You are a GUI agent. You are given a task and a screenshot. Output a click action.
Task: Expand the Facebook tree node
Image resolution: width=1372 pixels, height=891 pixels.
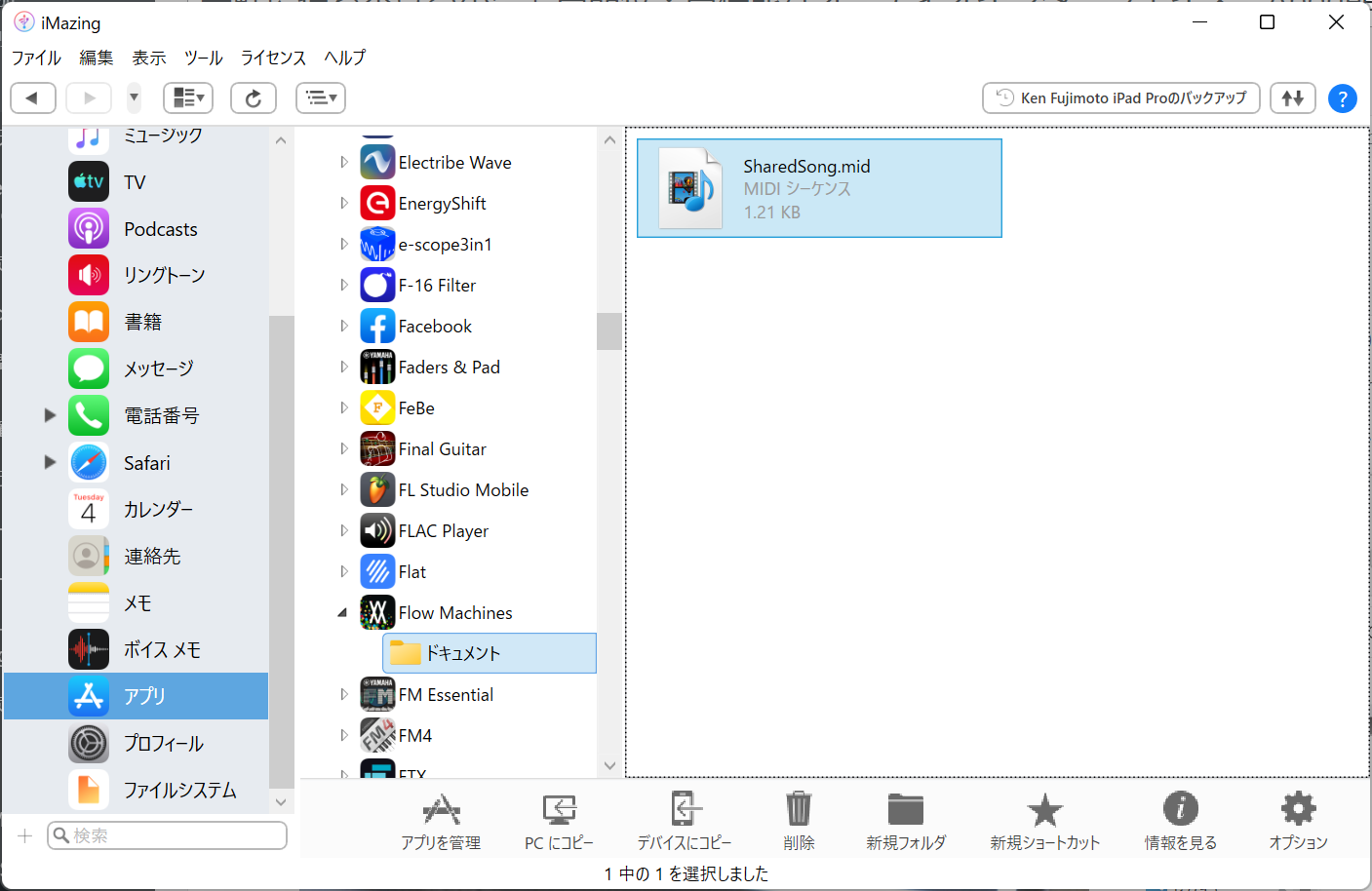coord(344,327)
